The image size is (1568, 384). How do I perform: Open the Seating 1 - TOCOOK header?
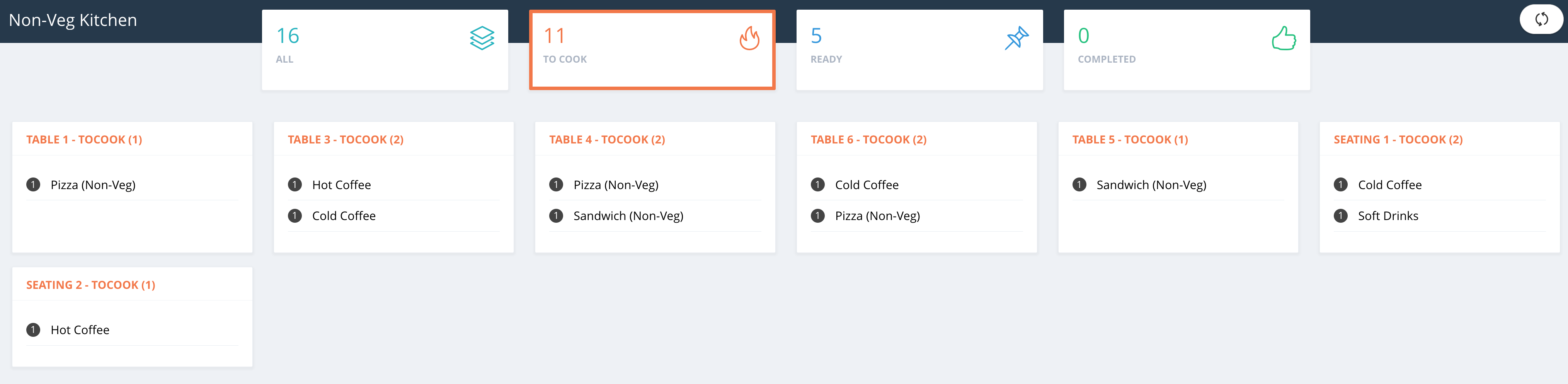point(1398,139)
